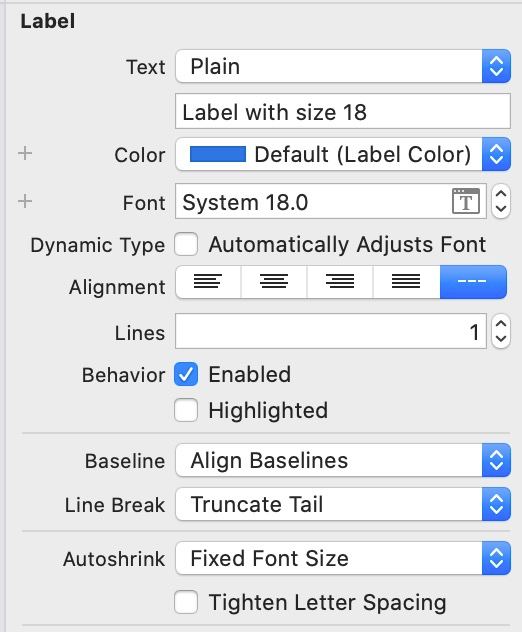This screenshot has height=632, width=522.
Task: Open Line Break Truncate Tail dropdown
Action: (x=343, y=504)
